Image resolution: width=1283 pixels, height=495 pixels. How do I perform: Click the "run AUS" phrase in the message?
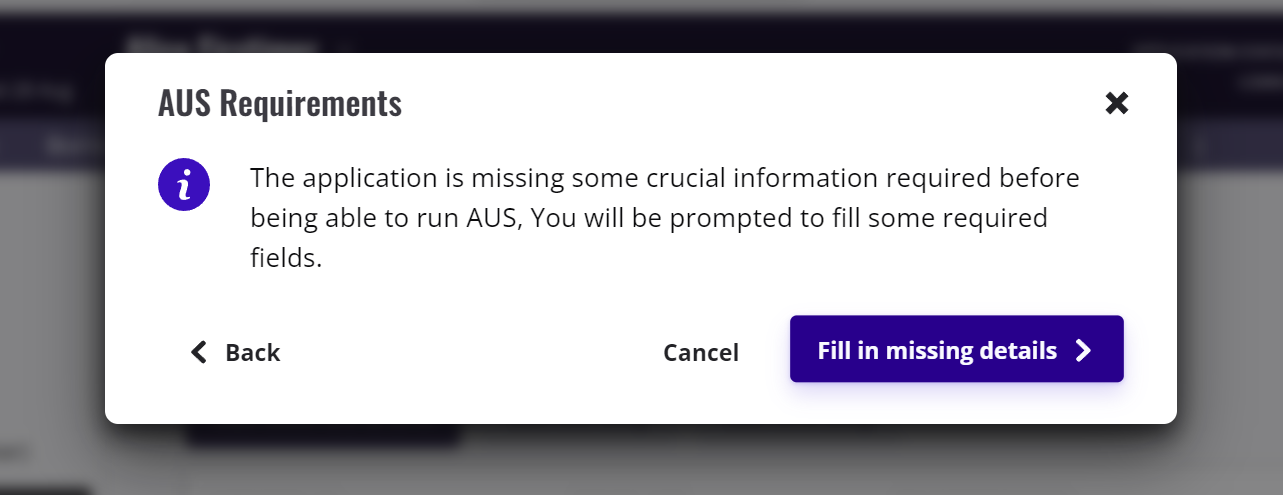point(472,218)
